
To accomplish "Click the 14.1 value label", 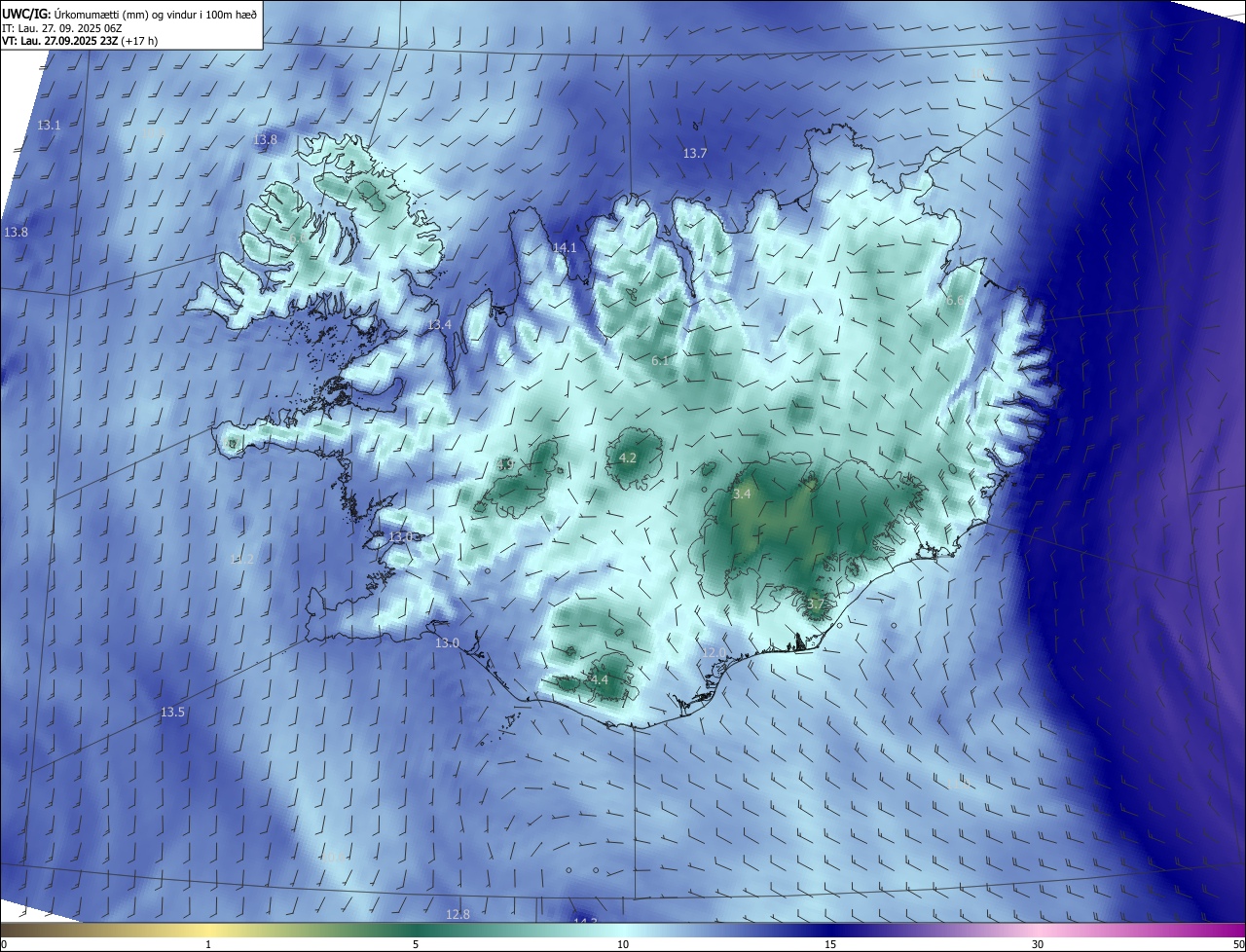I will pos(565,248).
